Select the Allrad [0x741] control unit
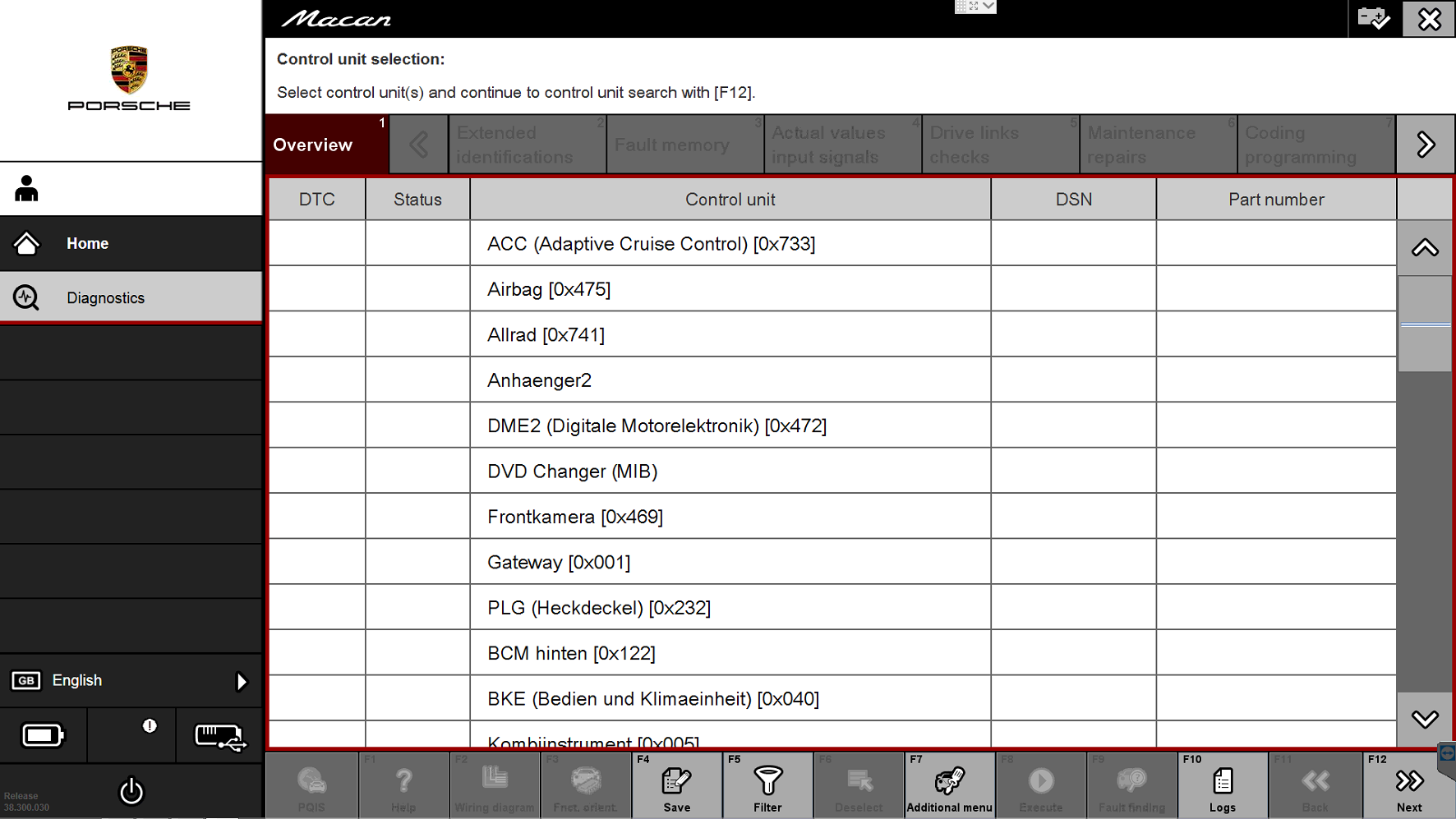This screenshot has width=1456, height=819. coord(832,335)
